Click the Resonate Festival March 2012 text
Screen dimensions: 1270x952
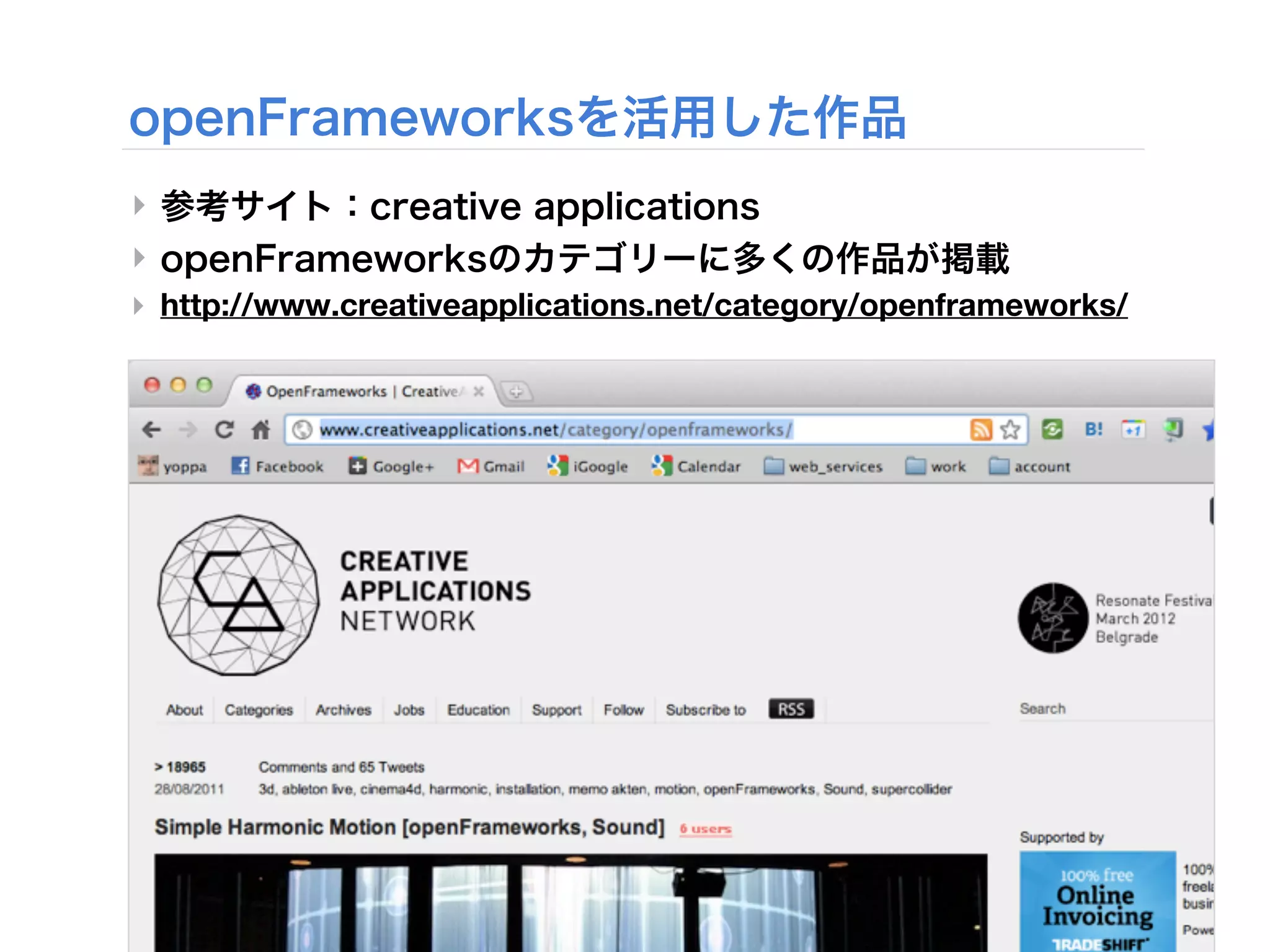click(x=1153, y=619)
